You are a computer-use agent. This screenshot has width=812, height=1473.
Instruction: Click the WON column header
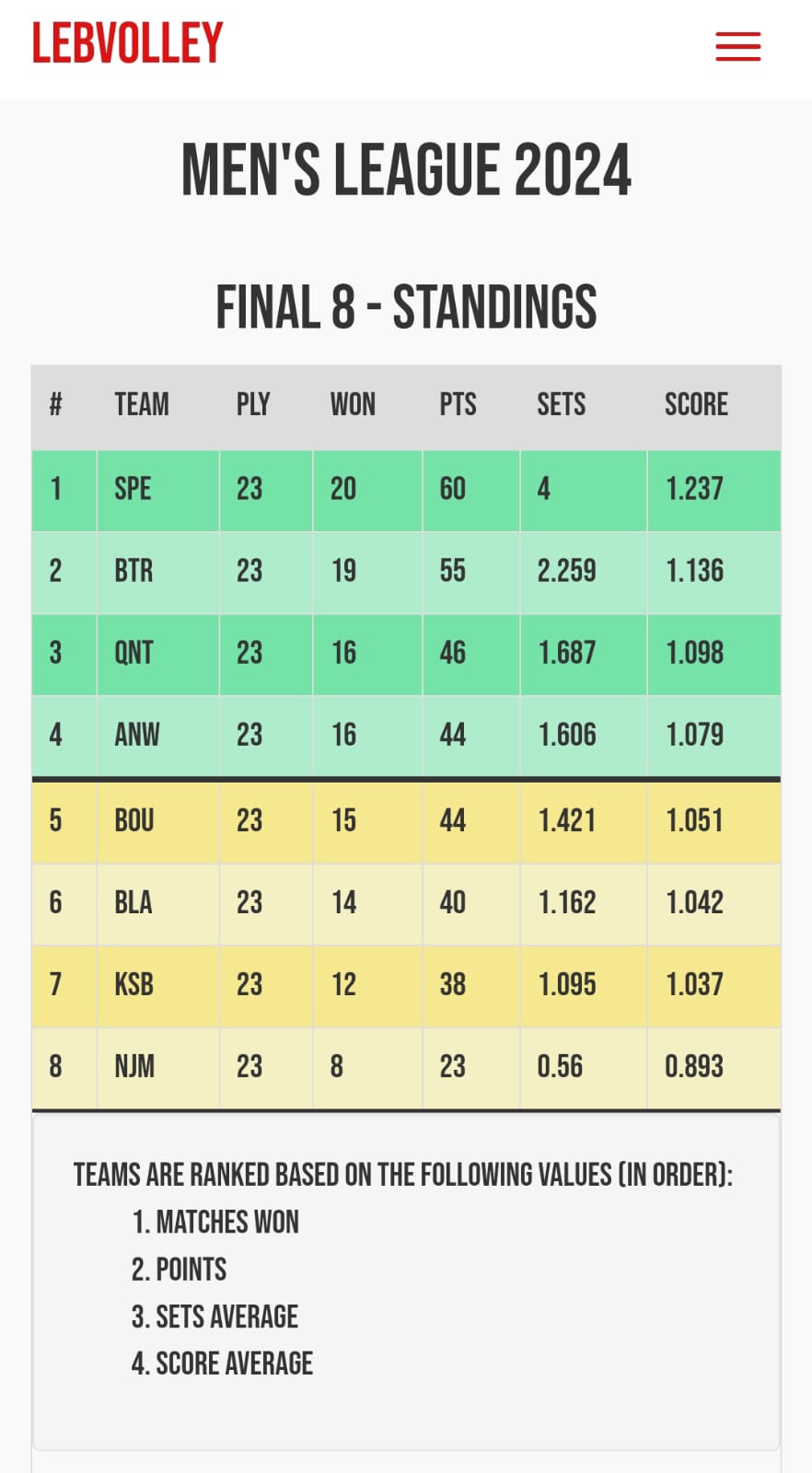pyautogui.click(x=353, y=405)
